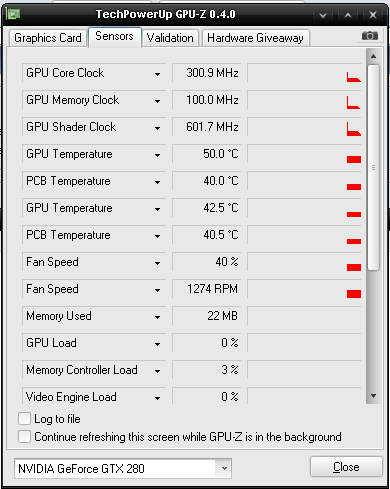Click the Close button

coord(346,467)
